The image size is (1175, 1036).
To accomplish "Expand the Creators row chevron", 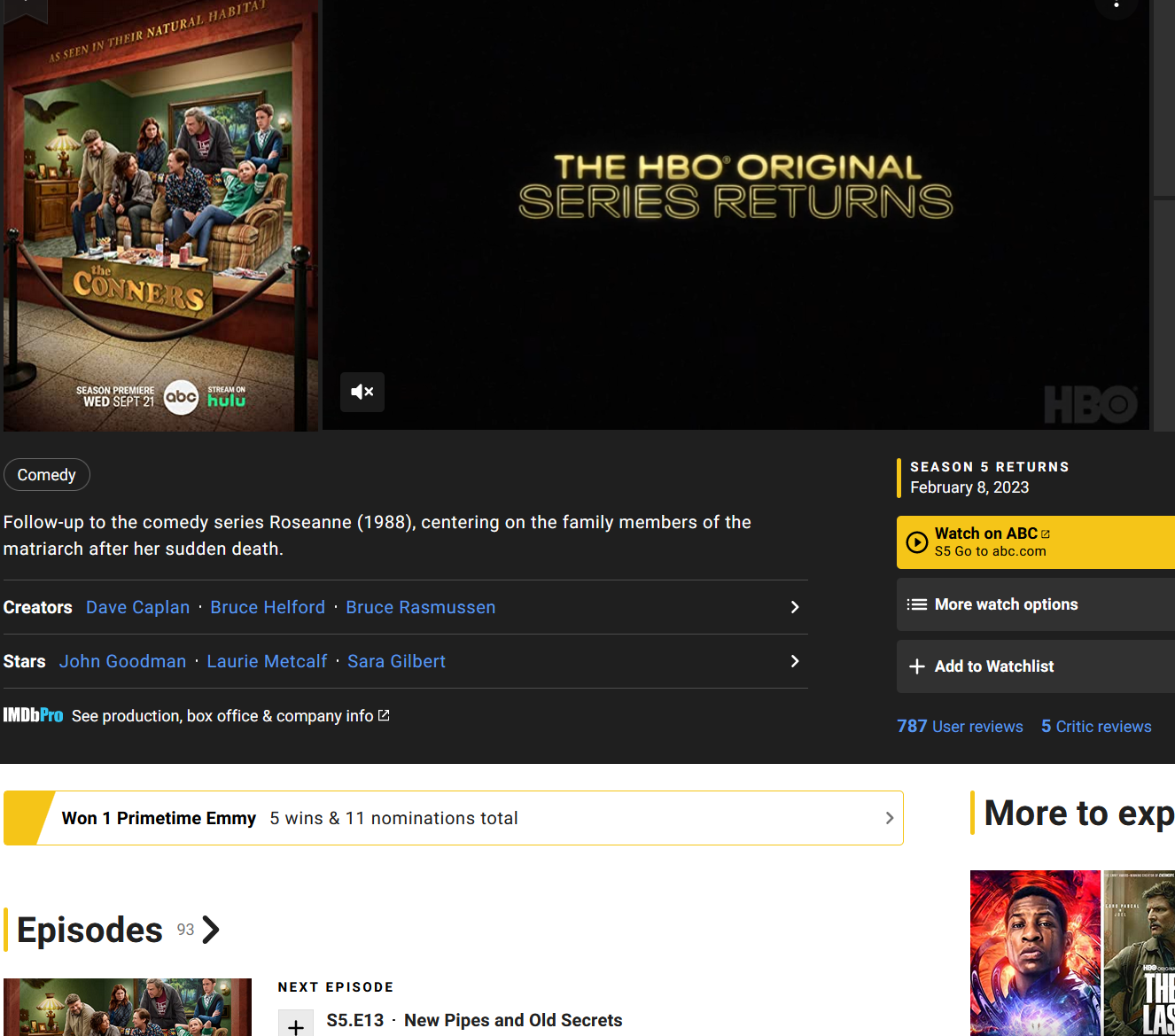I will click(x=794, y=607).
